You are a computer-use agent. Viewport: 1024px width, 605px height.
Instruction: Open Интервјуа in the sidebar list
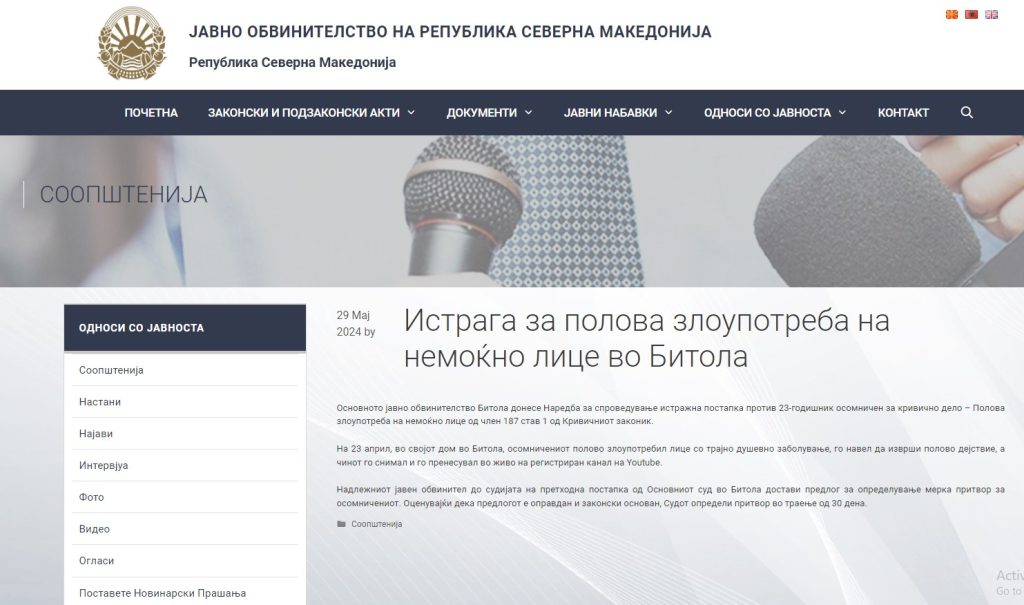103,465
